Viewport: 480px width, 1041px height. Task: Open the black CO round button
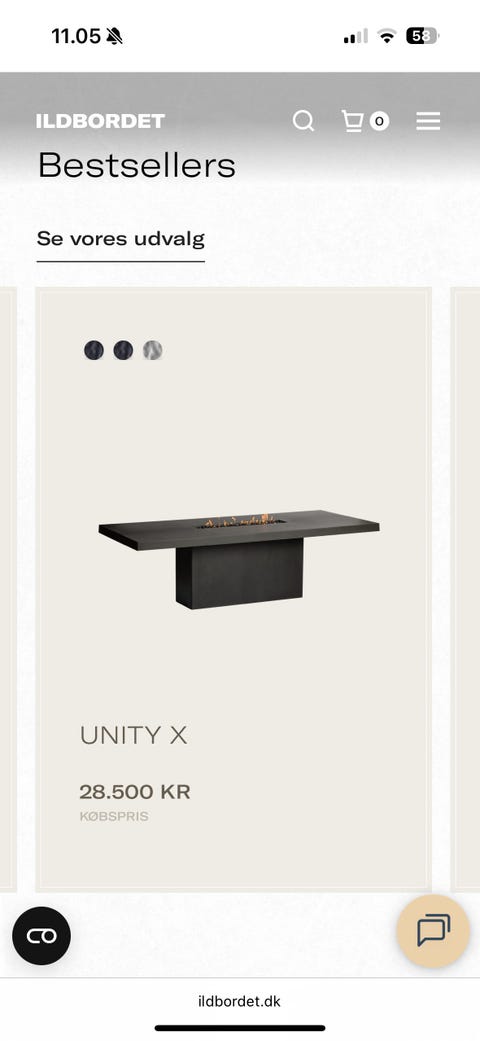pos(41,935)
